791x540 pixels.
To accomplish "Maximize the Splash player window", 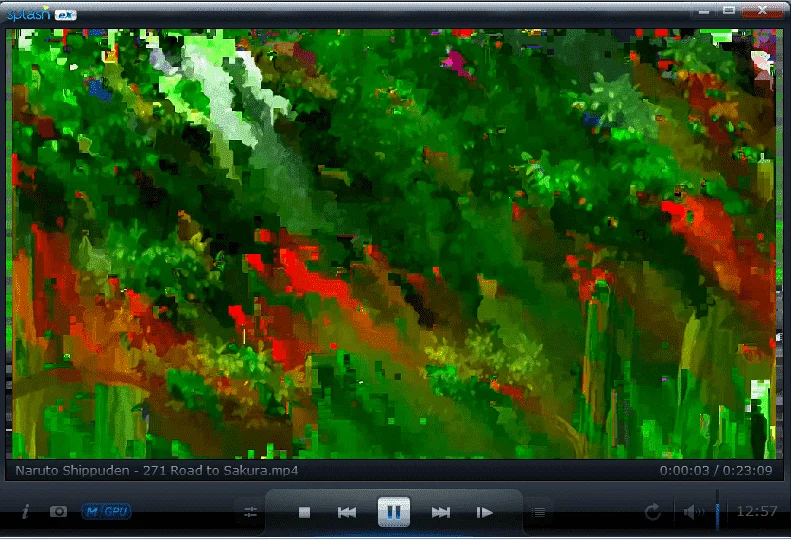I will click(x=728, y=11).
